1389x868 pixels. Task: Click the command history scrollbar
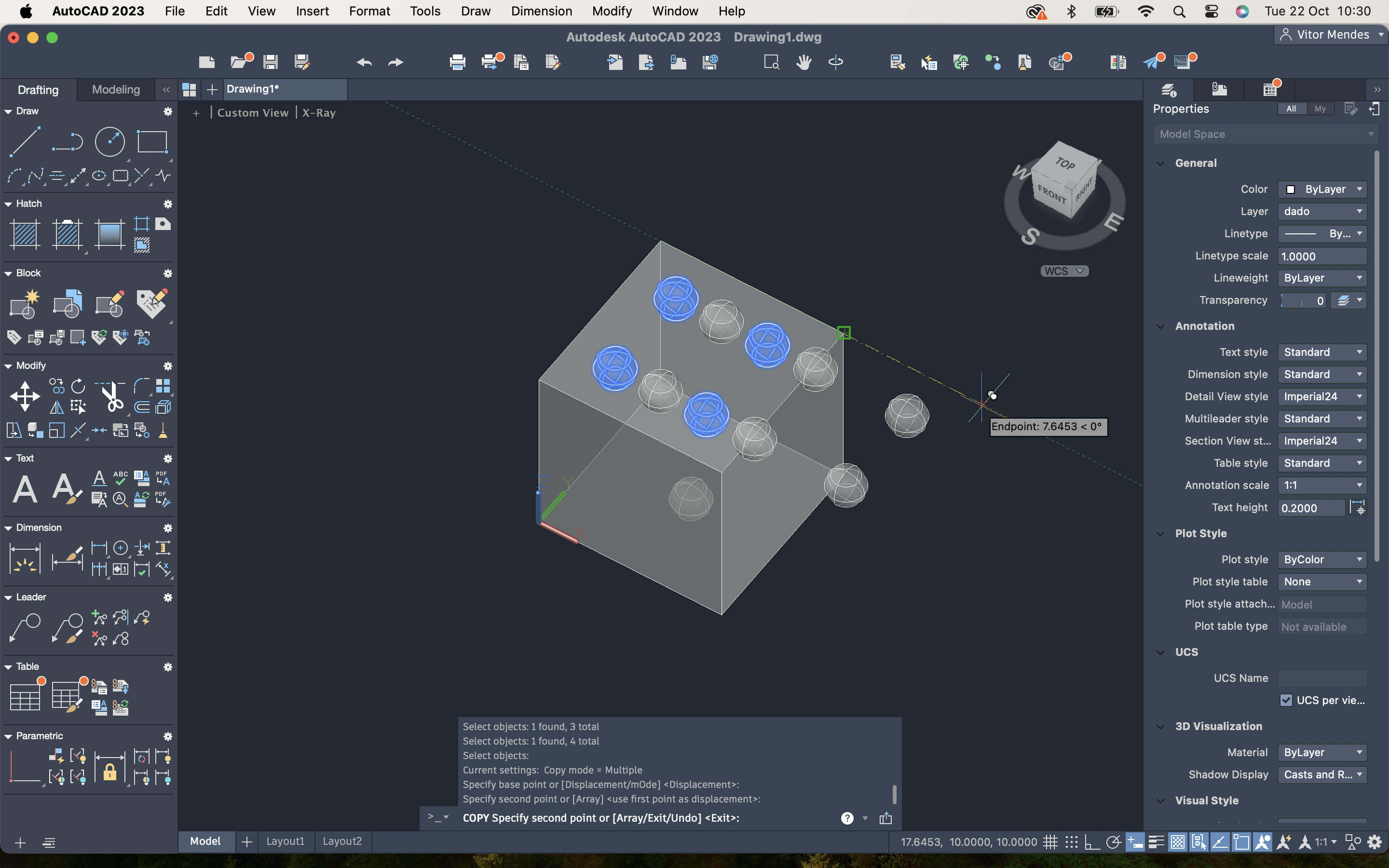click(x=894, y=795)
